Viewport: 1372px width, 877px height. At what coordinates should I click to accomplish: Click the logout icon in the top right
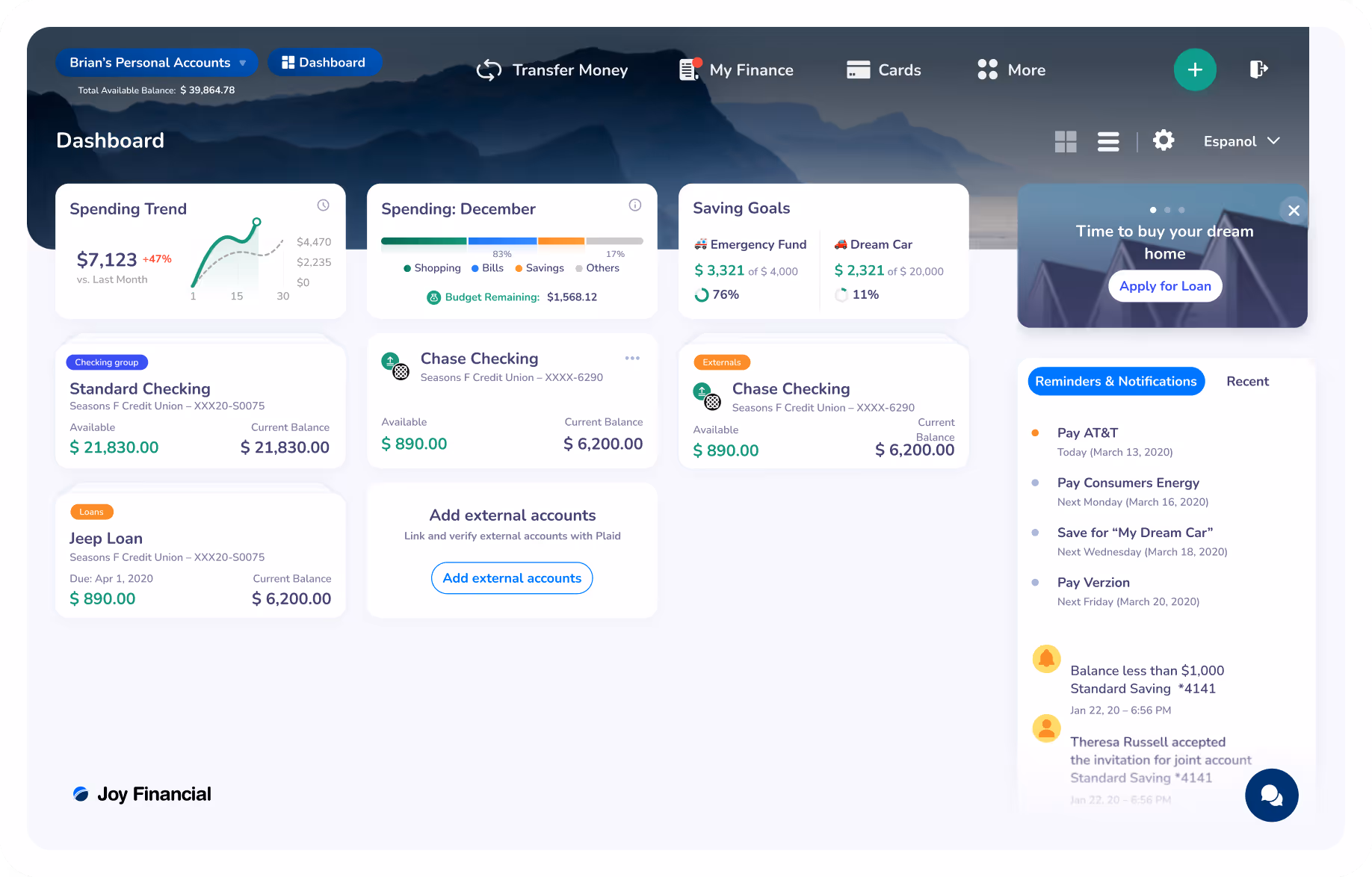pyautogui.click(x=1259, y=69)
